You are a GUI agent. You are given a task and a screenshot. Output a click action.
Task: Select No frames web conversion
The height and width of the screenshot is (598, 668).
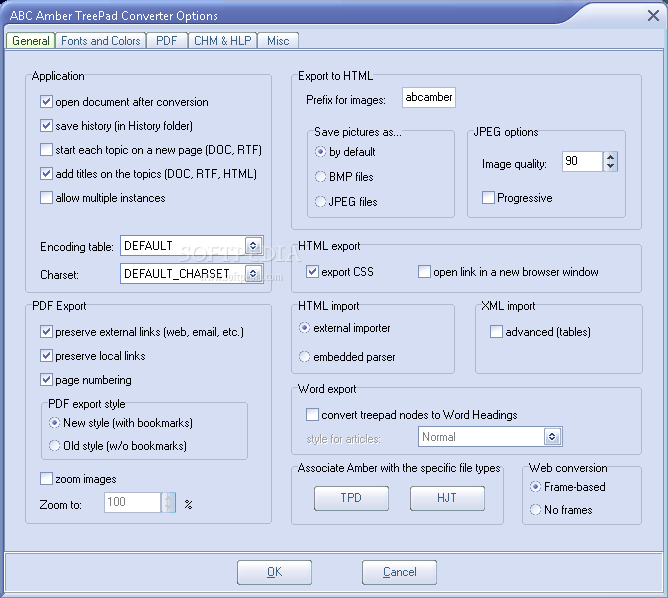coord(535,509)
